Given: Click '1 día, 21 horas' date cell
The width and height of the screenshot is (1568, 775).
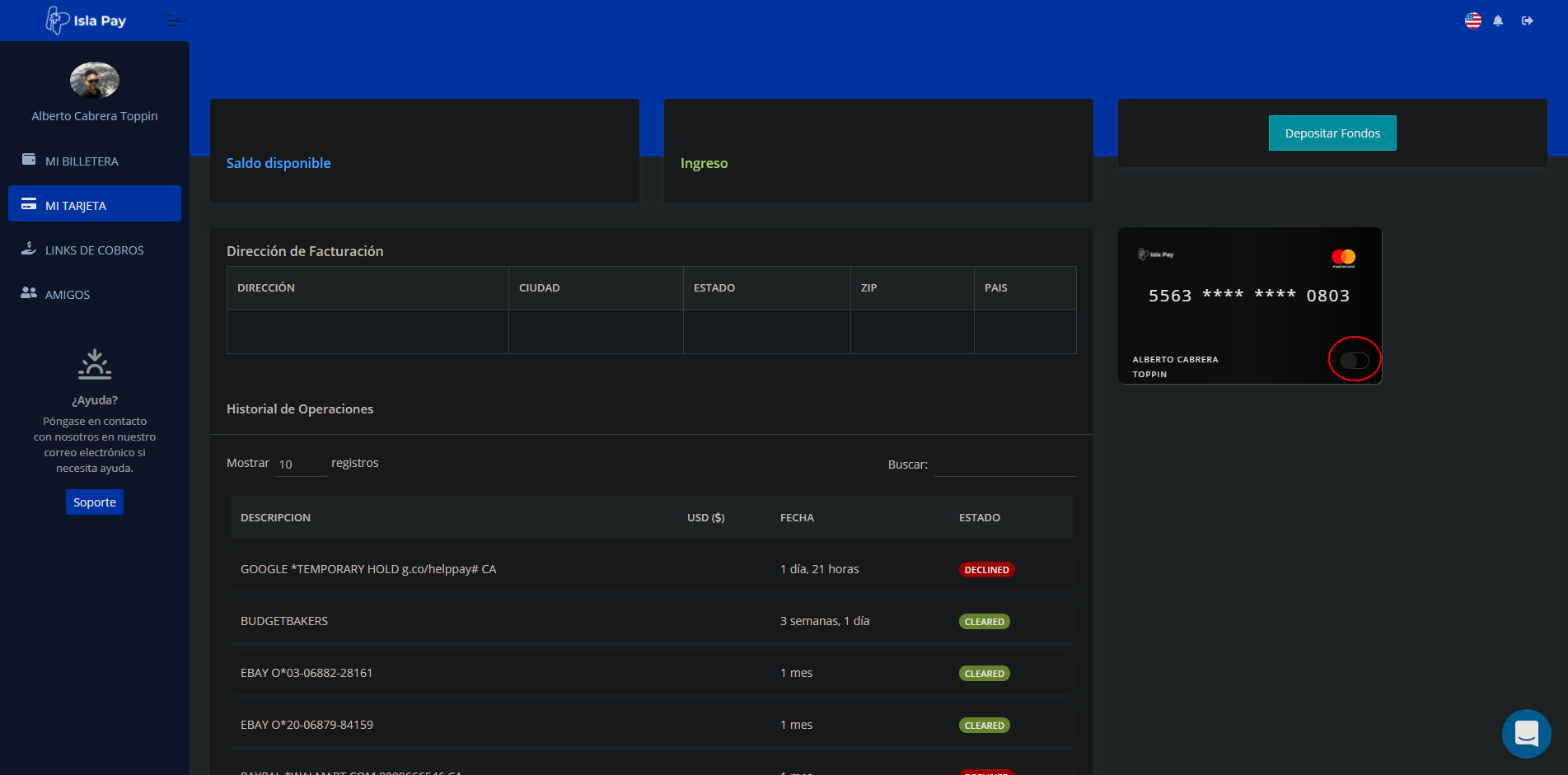Looking at the screenshot, I should [x=819, y=569].
